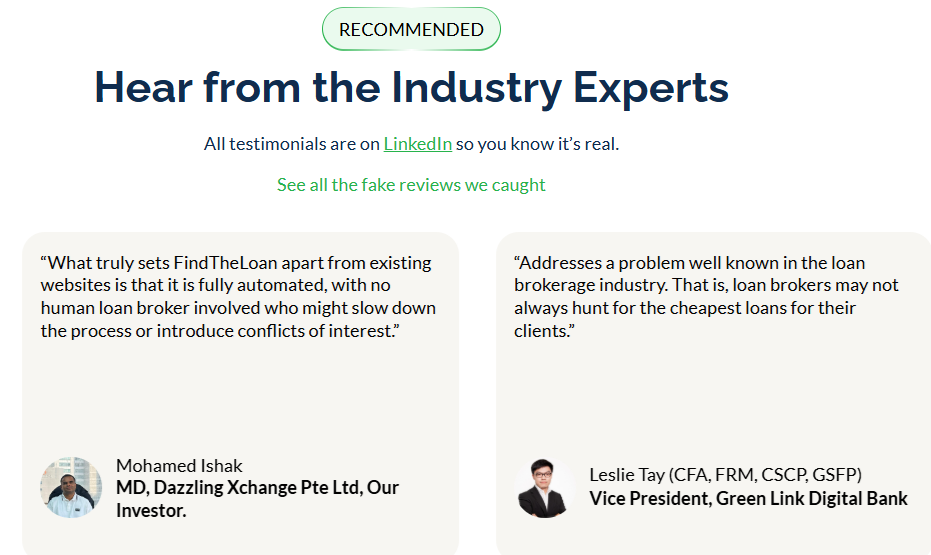Click the quote starting 'Addresses a problem well known'
The width and height of the screenshot is (931, 555).
tap(706, 296)
